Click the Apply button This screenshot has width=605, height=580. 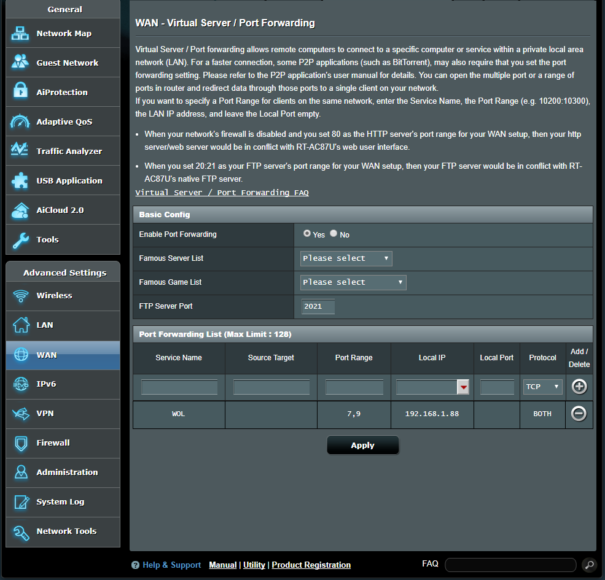(363, 445)
